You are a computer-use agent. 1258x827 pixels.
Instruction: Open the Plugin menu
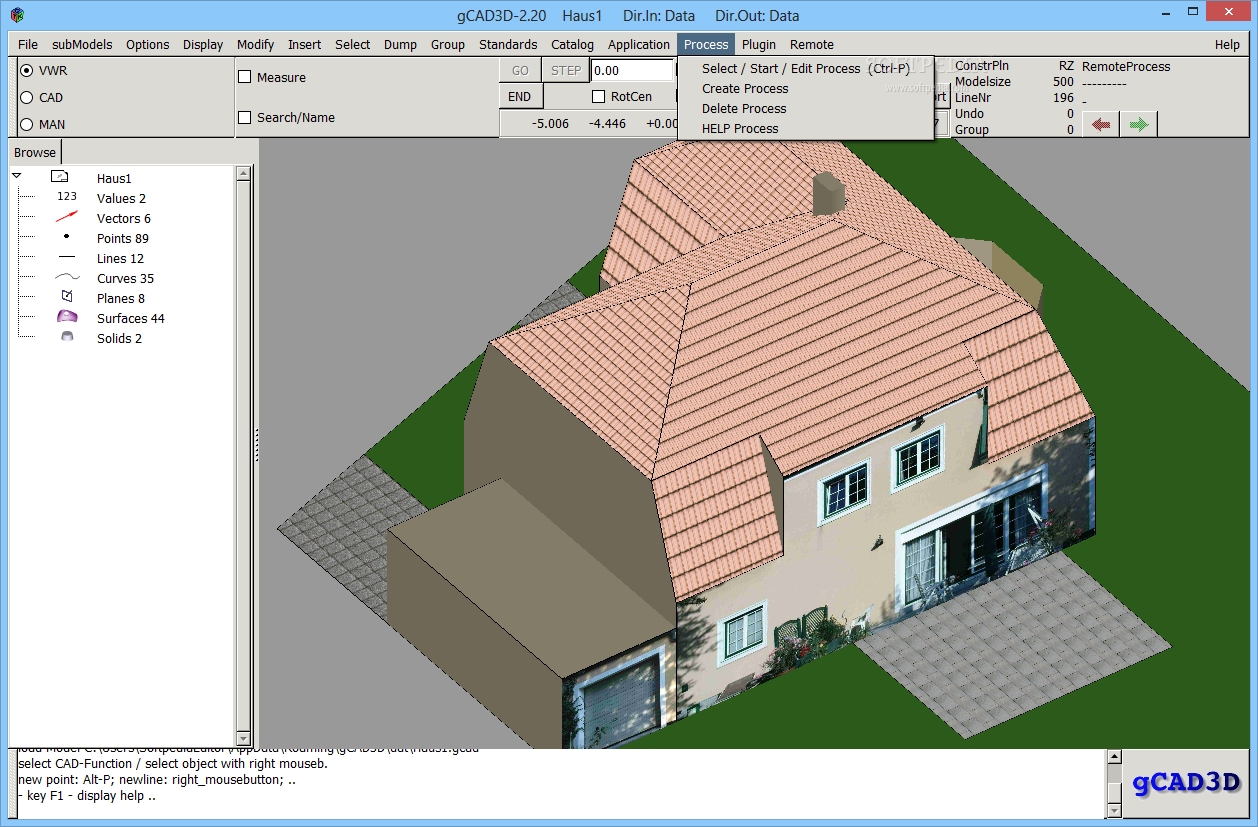pyautogui.click(x=759, y=44)
